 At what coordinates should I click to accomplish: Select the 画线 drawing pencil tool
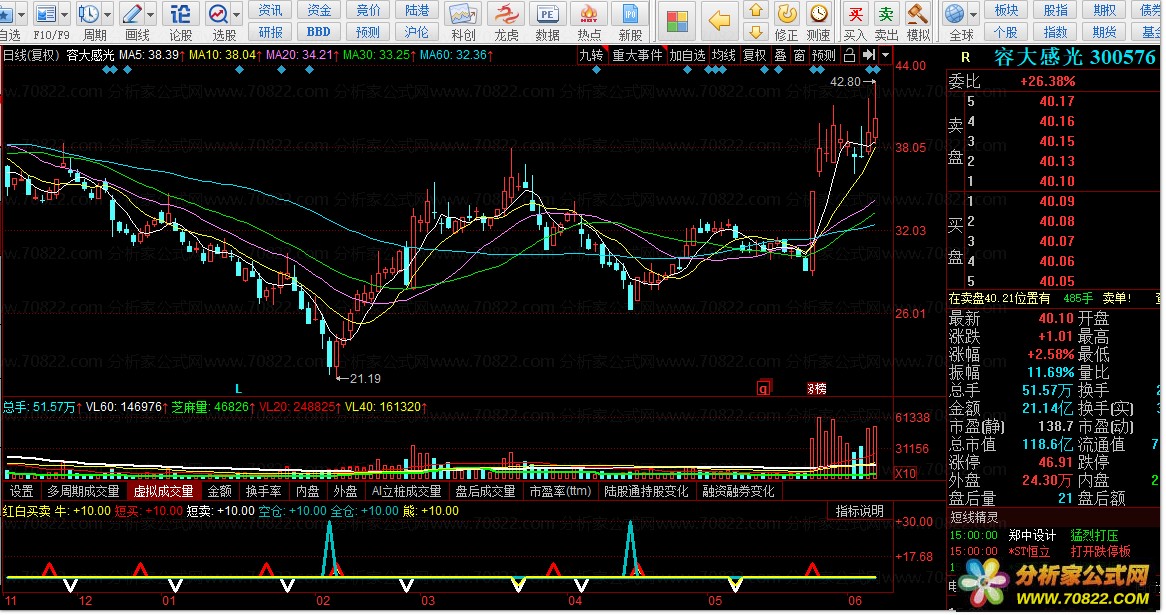[x=132, y=14]
